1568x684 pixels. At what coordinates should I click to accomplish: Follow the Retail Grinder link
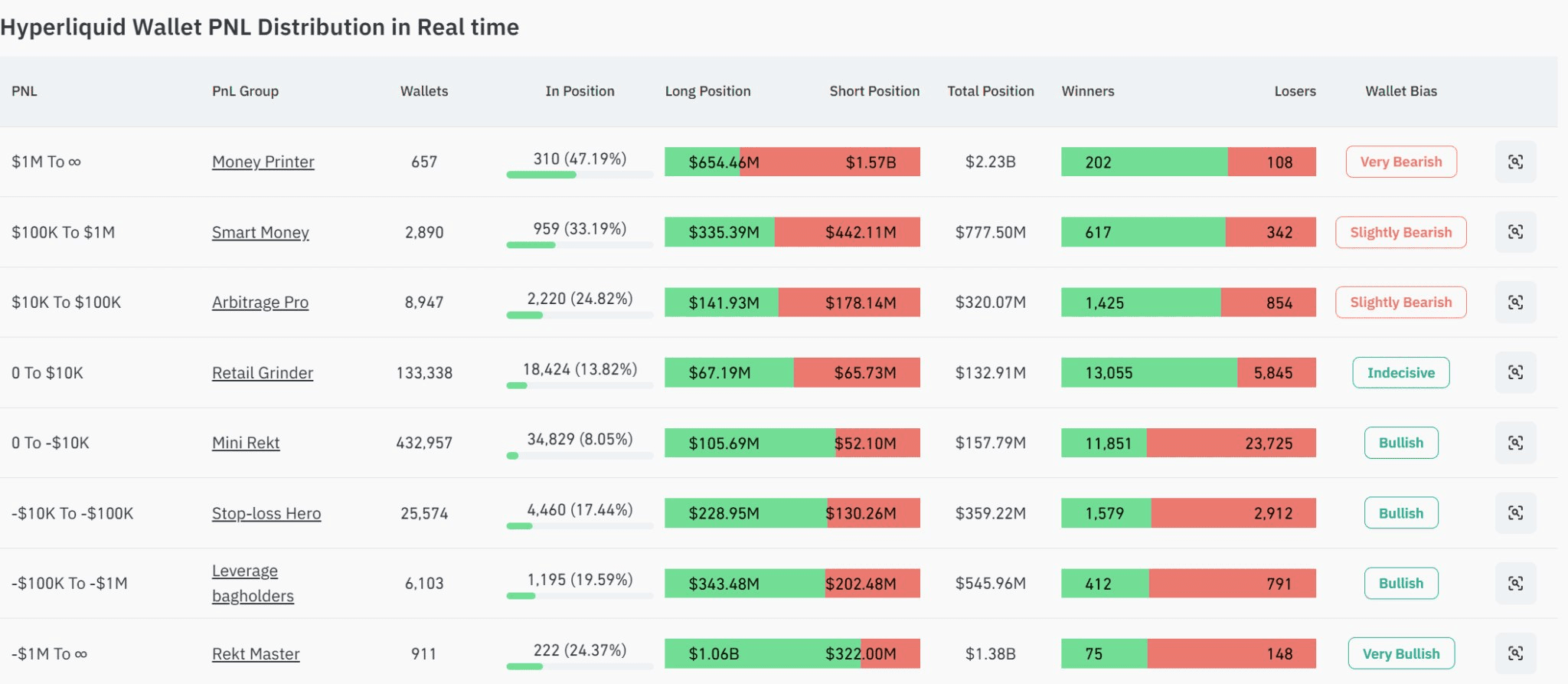pyautogui.click(x=263, y=373)
